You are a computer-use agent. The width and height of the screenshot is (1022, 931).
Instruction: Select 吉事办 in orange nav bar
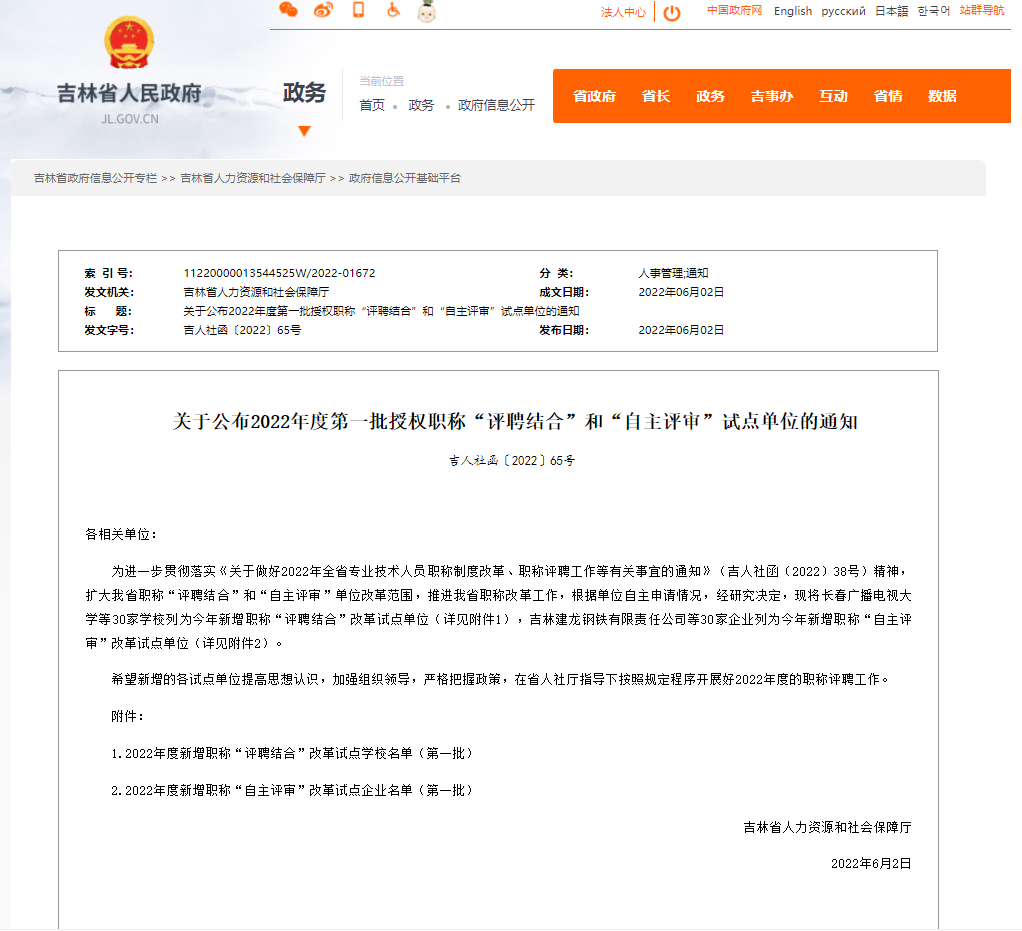[x=771, y=96]
